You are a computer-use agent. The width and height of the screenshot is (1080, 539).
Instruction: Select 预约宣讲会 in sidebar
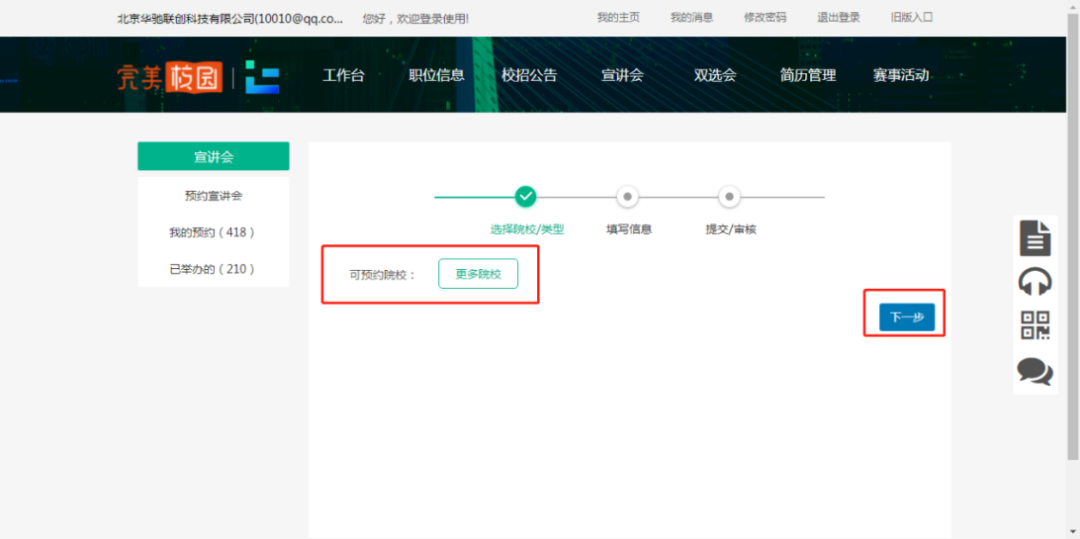(214, 196)
